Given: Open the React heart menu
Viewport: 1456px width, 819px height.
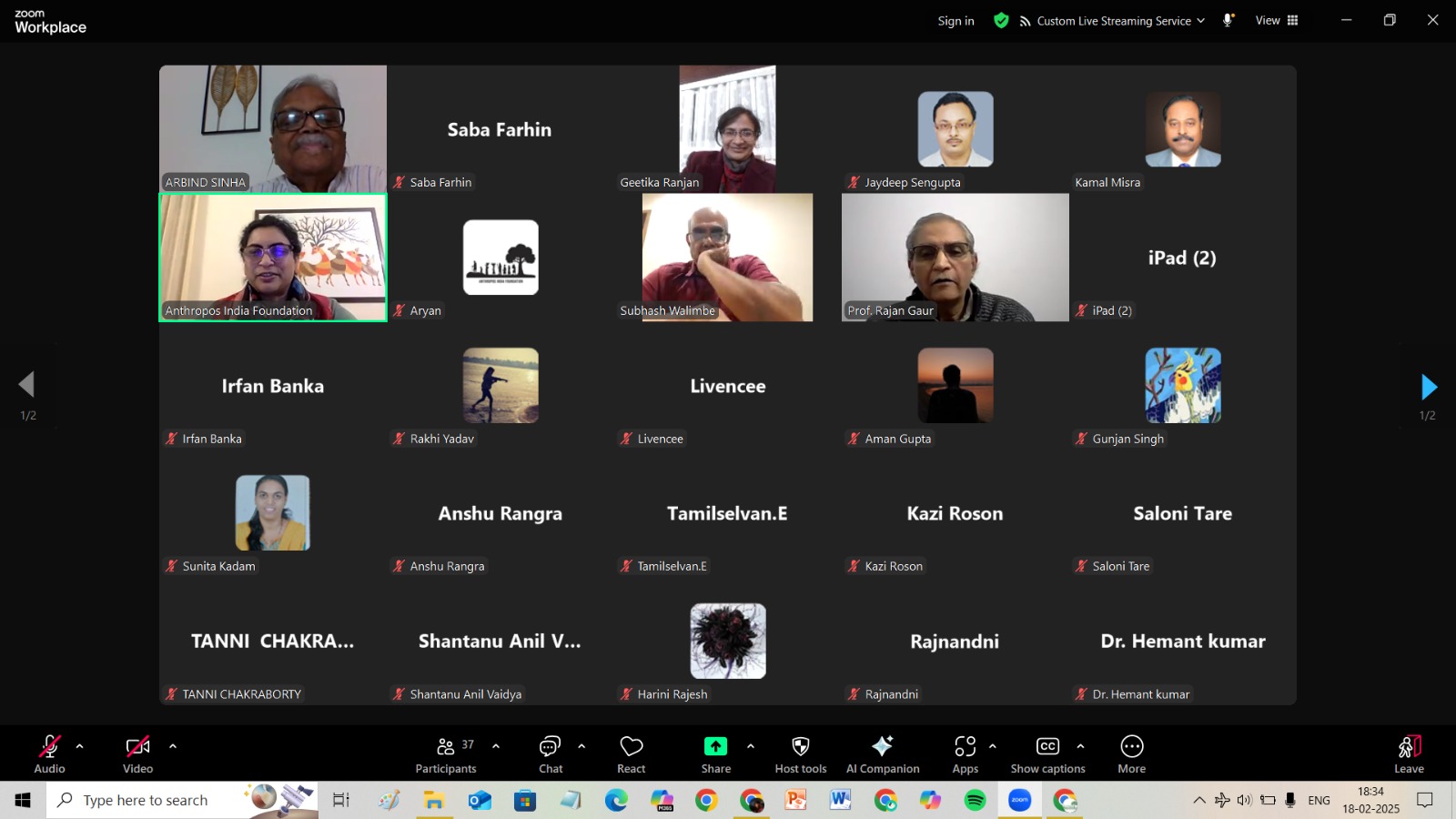Looking at the screenshot, I should coord(631,754).
